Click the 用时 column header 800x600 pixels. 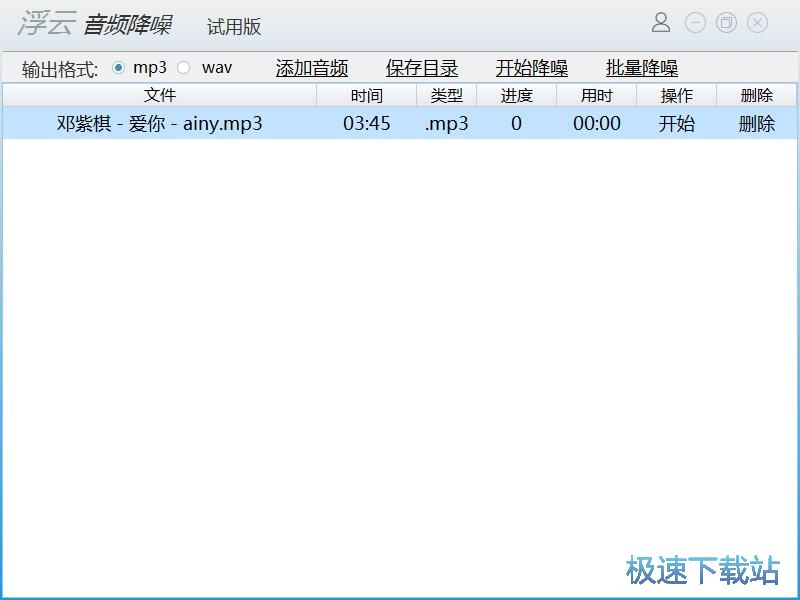point(596,95)
